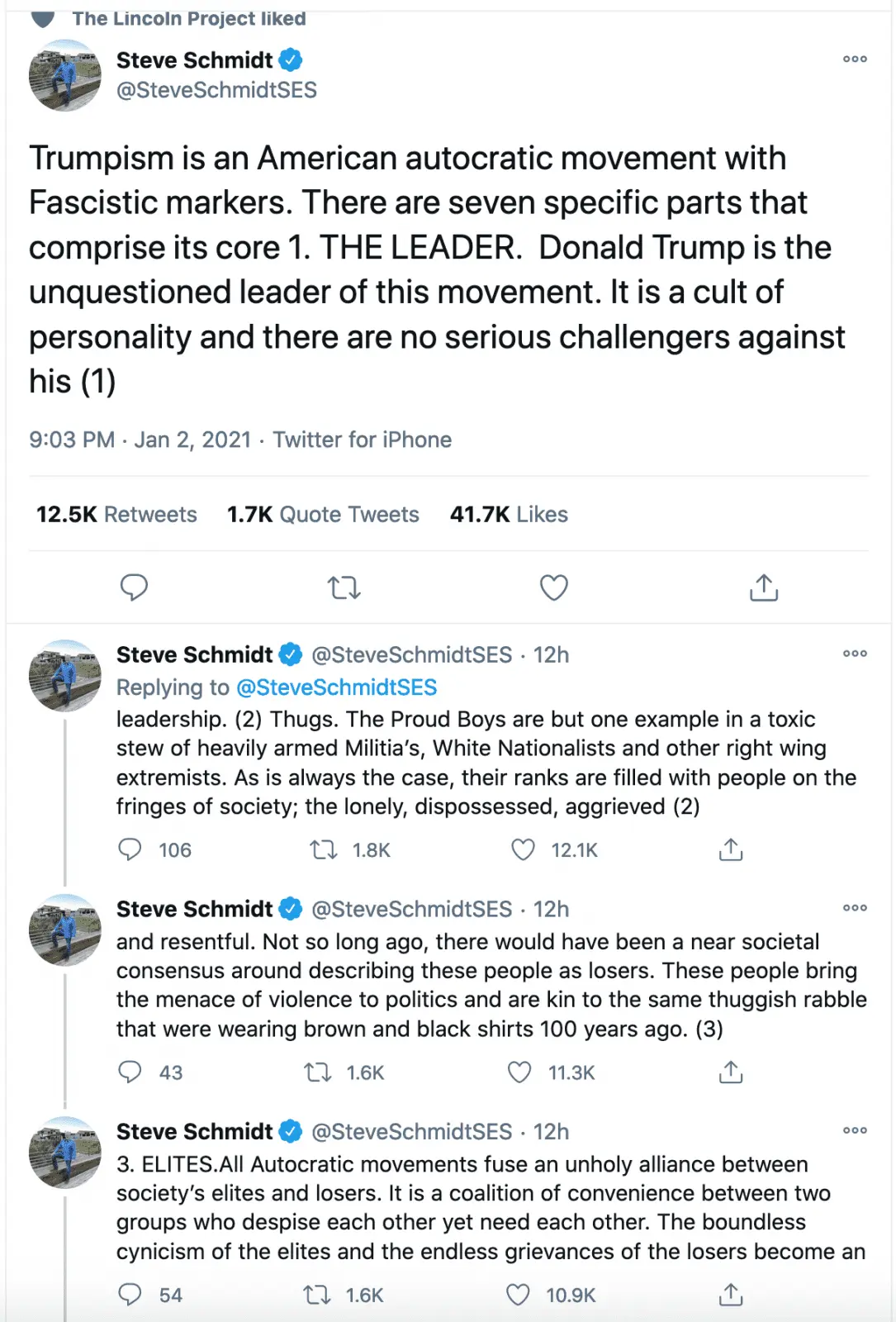Open more menu on the ELITES tweet

coord(855,1130)
